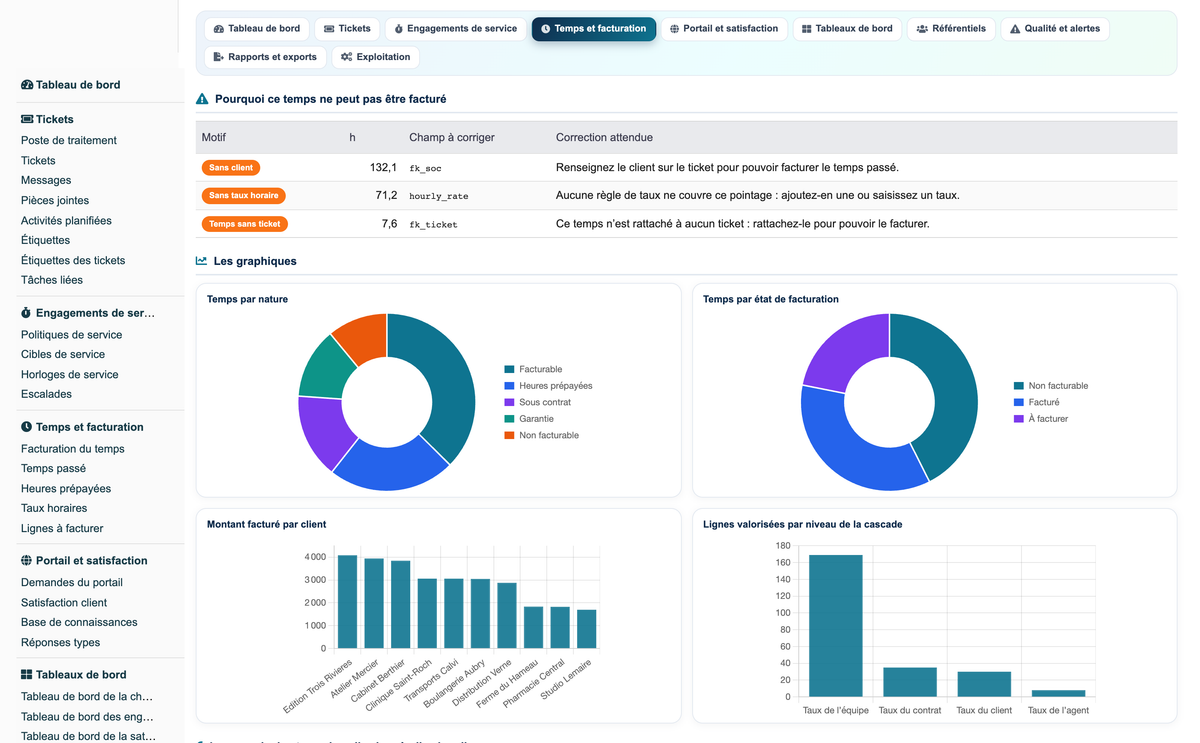
Task: Click the Taux de l'équipe bar
Action: coord(835,626)
